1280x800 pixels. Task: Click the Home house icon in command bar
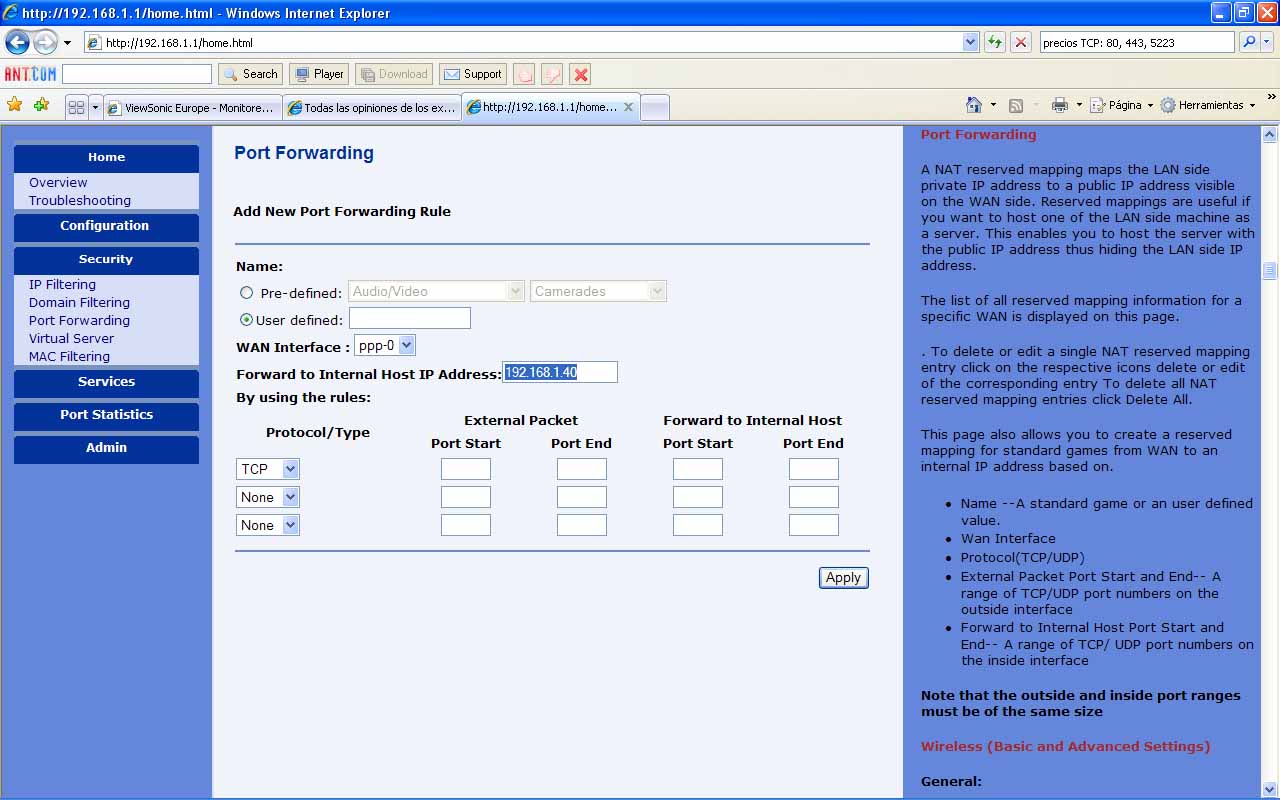974,105
